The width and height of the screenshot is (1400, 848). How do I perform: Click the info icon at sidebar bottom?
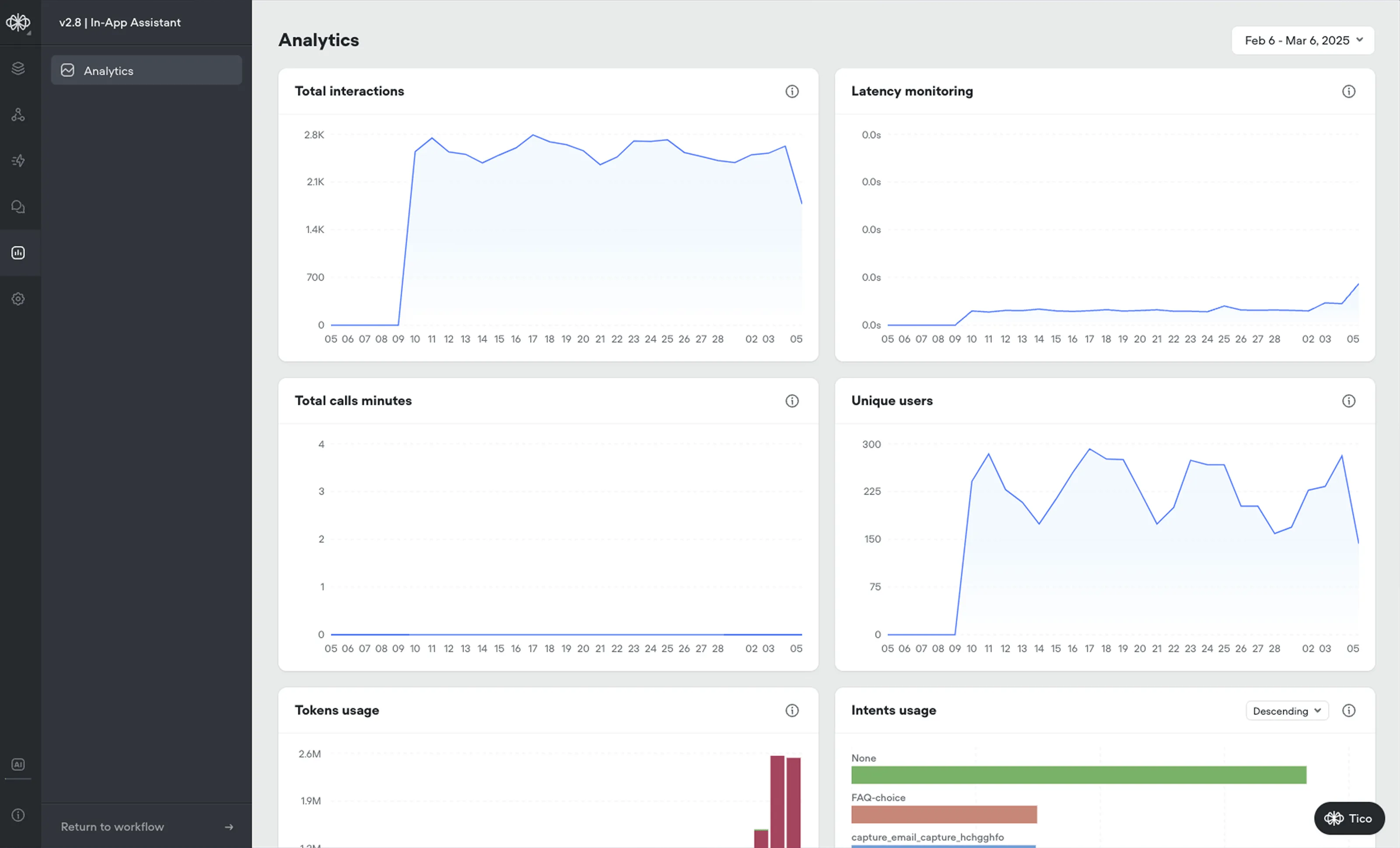pos(18,815)
